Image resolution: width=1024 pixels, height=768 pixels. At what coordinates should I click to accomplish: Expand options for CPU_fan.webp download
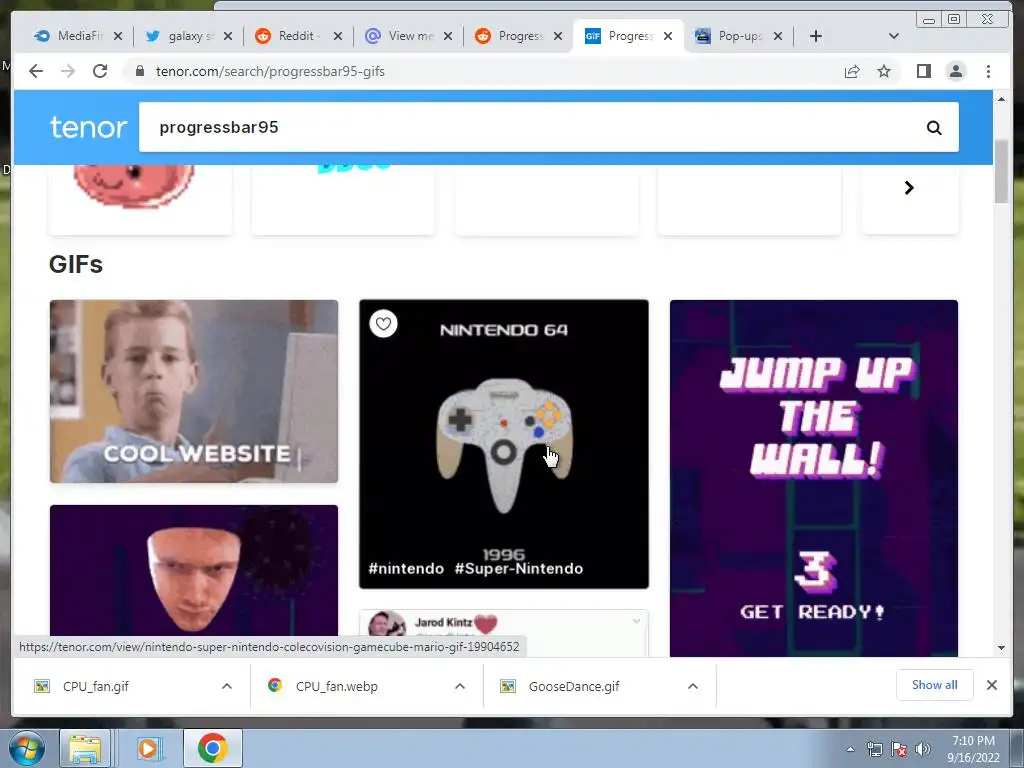coord(460,686)
